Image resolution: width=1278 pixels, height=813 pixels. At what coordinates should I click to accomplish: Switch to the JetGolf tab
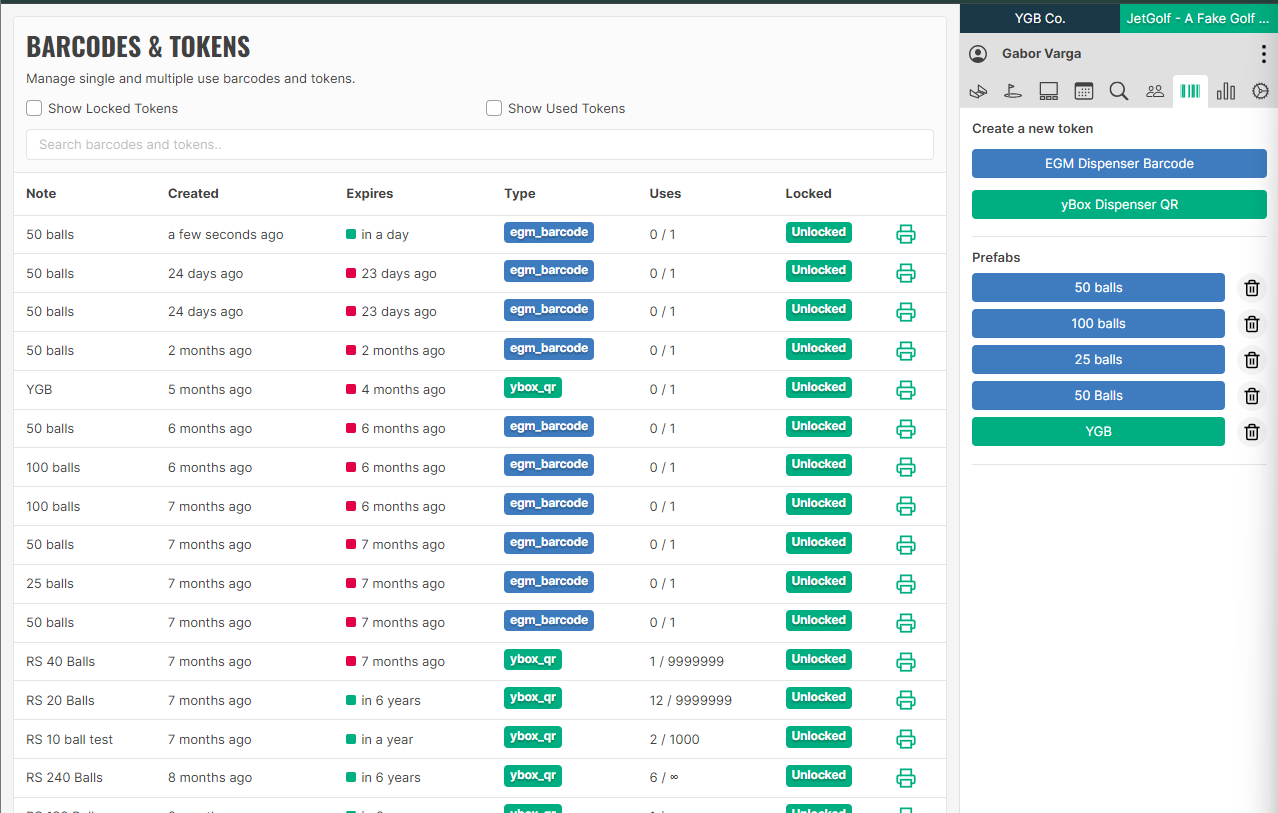coord(1198,18)
